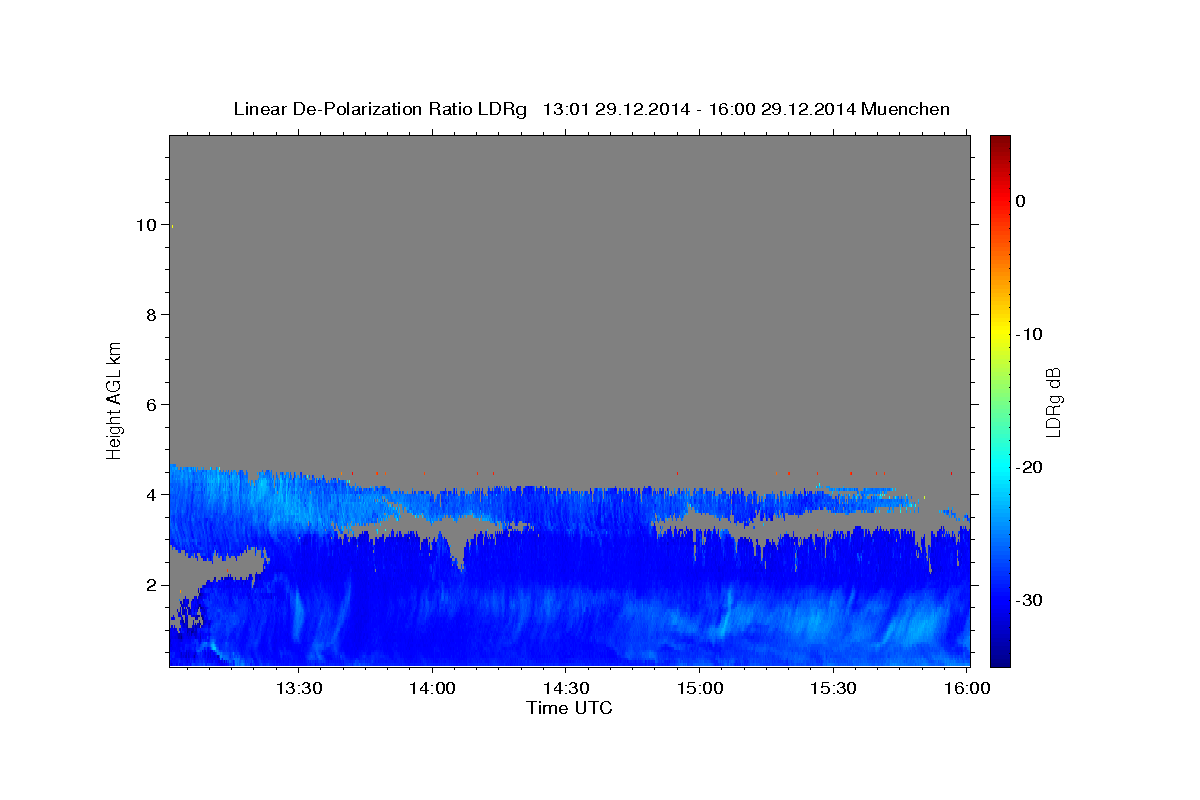Click the plot title 'Linear De-Polarization Ratio LDRg'
The width and height of the screenshot is (1200, 800).
pos(379,109)
